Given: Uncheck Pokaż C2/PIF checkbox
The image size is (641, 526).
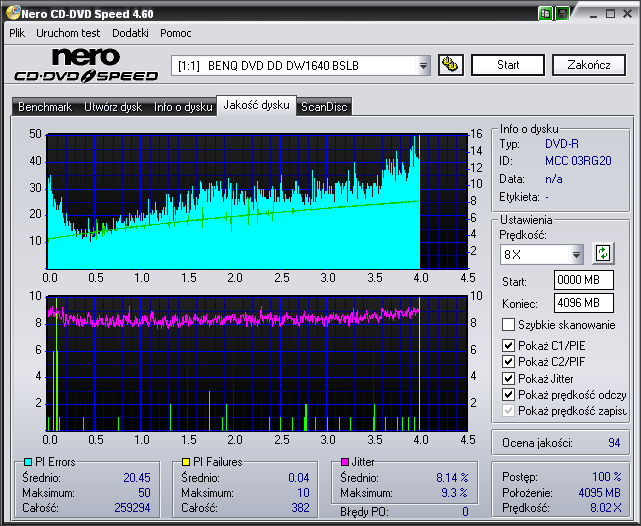Looking at the screenshot, I should 508,362.
